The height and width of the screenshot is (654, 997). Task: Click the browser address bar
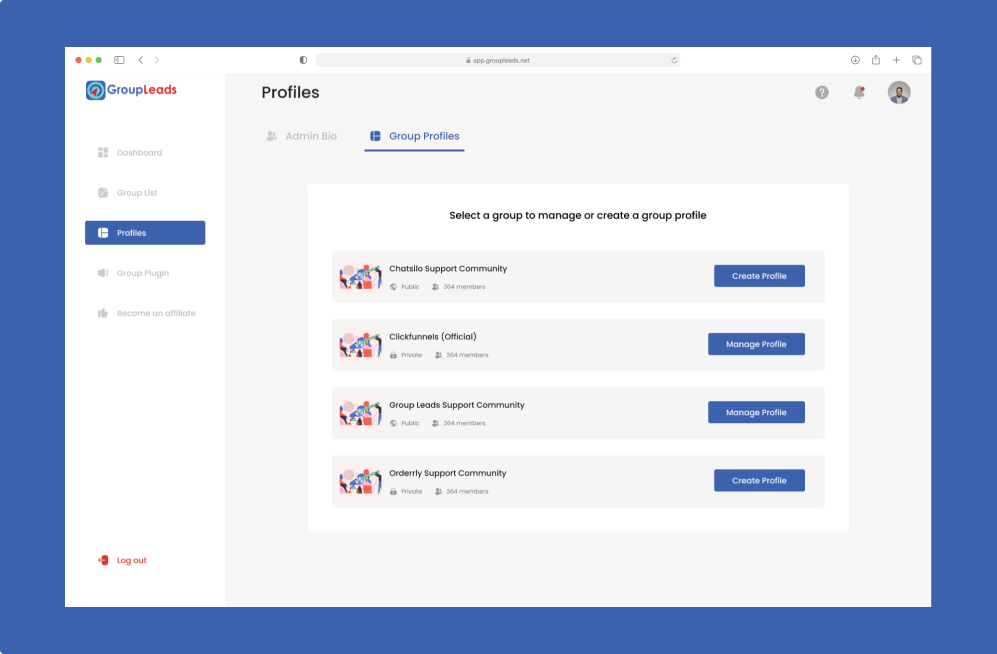click(x=498, y=60)
